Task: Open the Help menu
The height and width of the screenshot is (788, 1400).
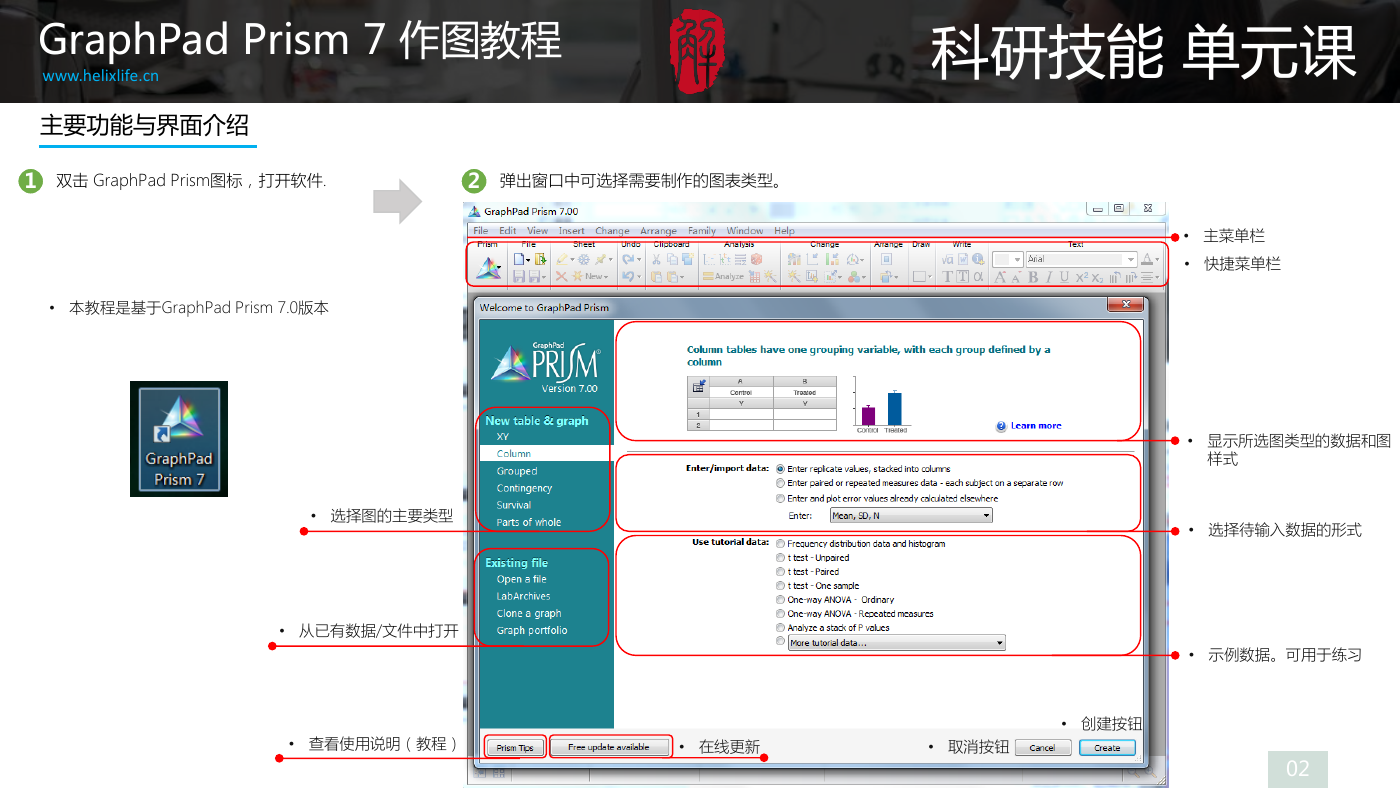Action: click(785, 231)
